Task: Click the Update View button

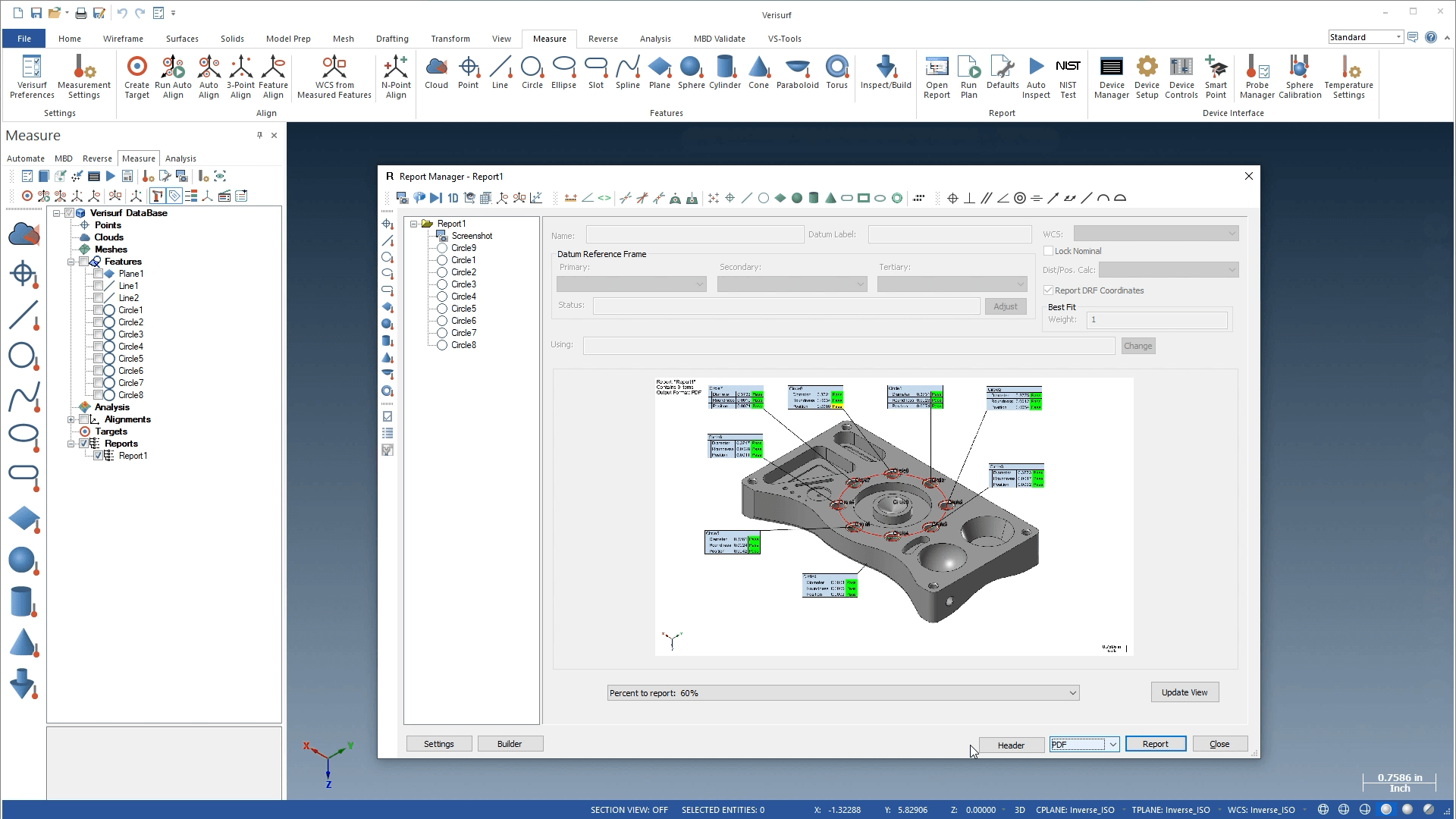Action: pos(1185,692)
